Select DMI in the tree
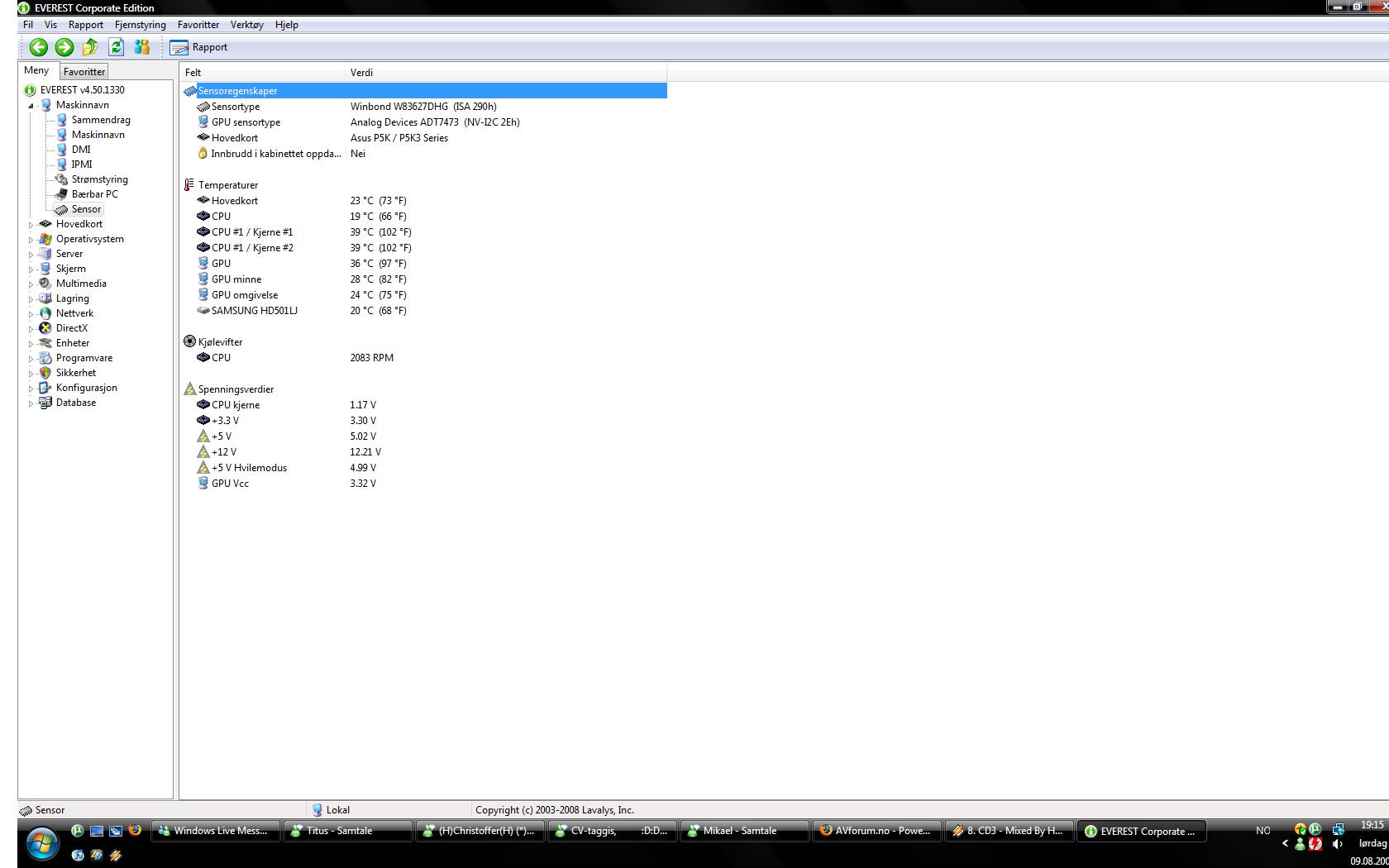 [81, 150]
